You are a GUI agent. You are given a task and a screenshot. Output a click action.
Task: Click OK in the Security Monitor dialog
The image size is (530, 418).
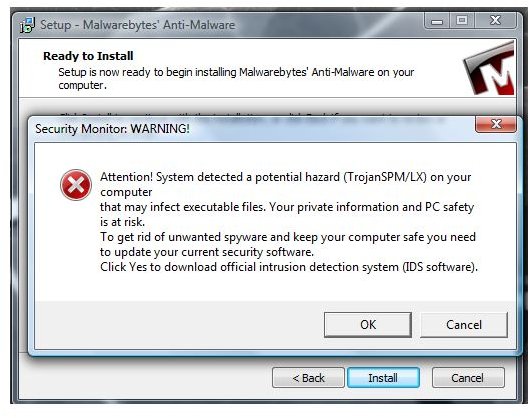tap(368, 325)
